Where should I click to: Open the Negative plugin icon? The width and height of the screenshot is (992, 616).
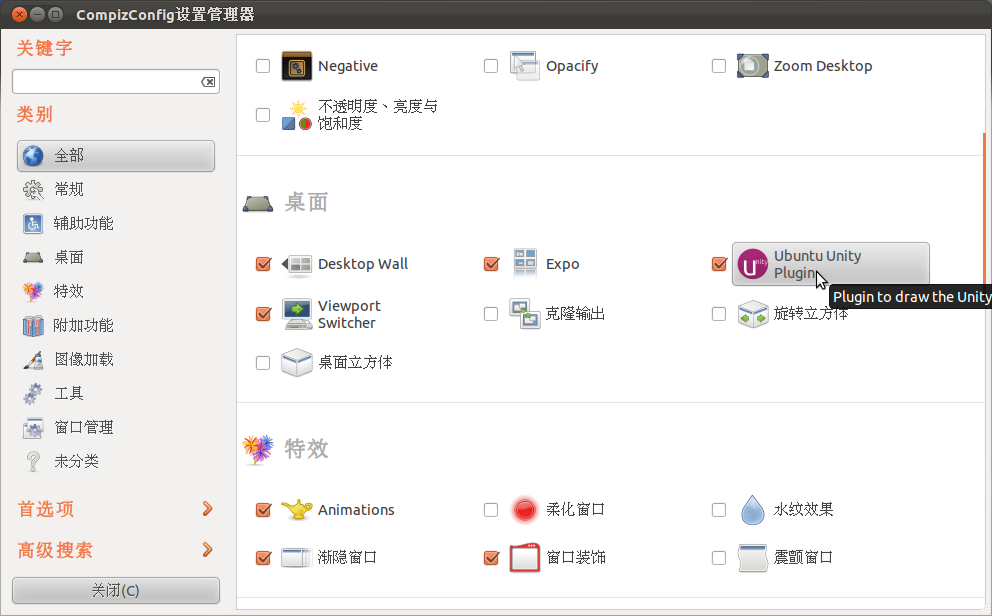[297, 66]
